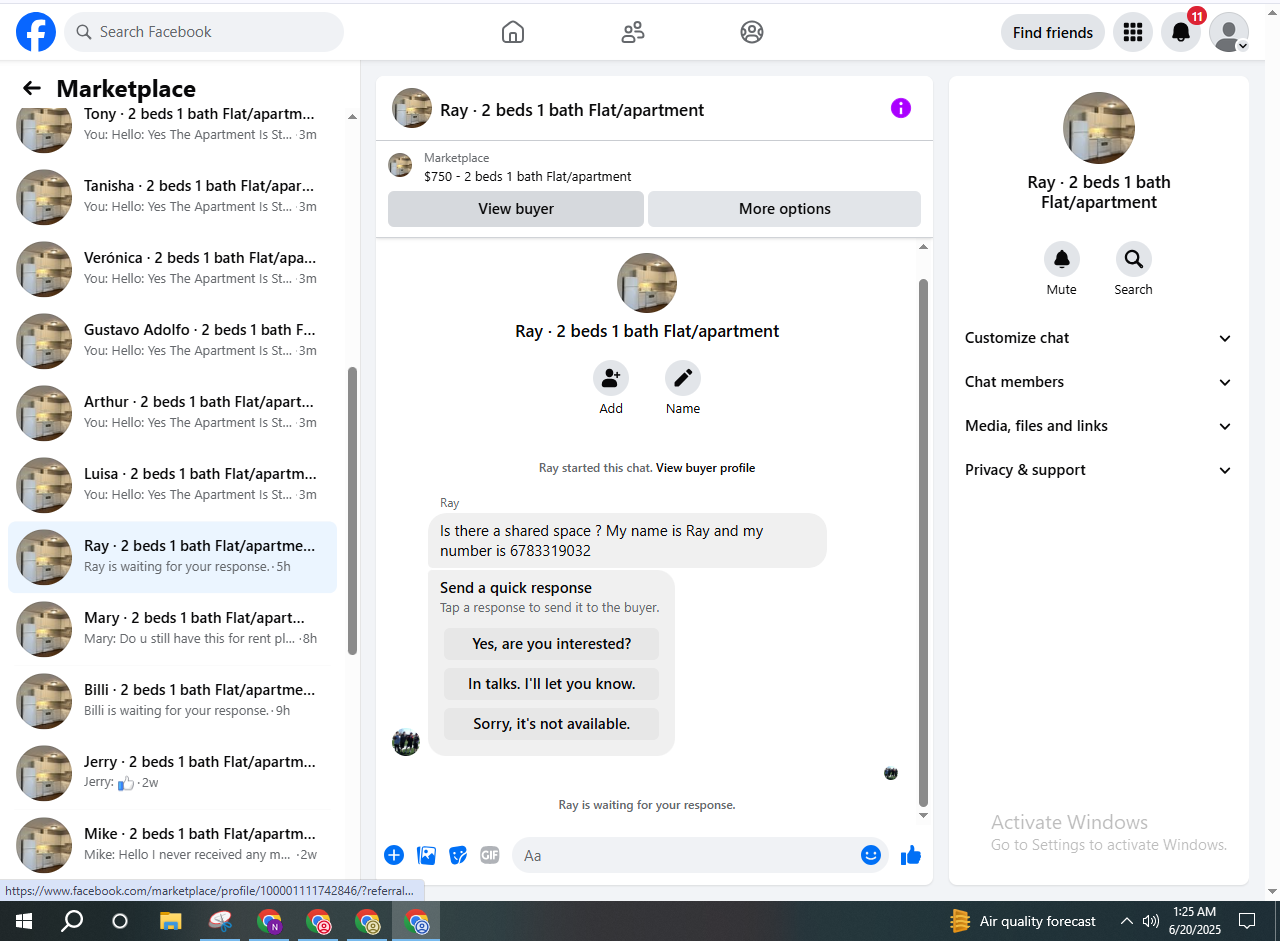Open the volume control in system tray

coord(1151,921)
